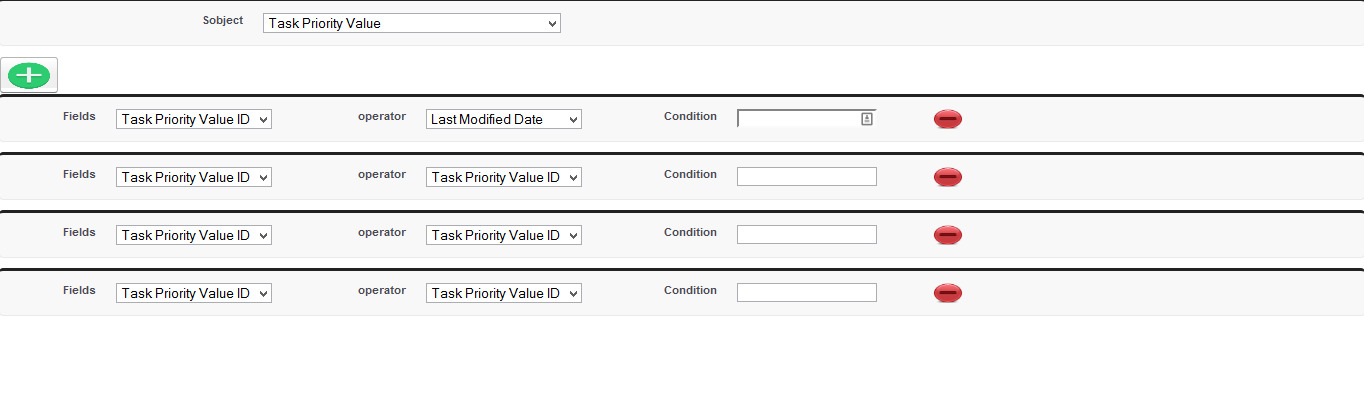Click the red minus in third row
Image resolution: width=1364 pixels, height=400 pixels.
(947, 235)
